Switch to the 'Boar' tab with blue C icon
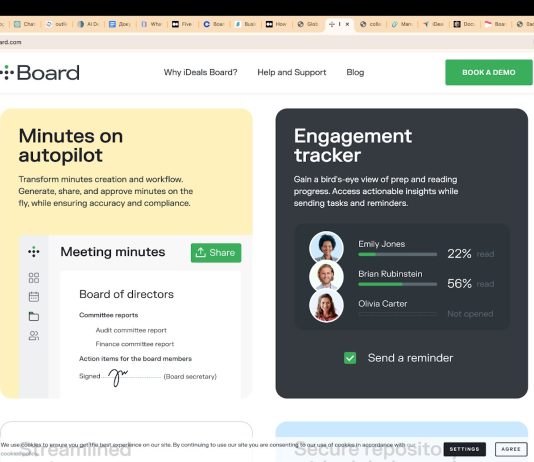This screenshot has width=534, height=462. [x=214, y=24]
